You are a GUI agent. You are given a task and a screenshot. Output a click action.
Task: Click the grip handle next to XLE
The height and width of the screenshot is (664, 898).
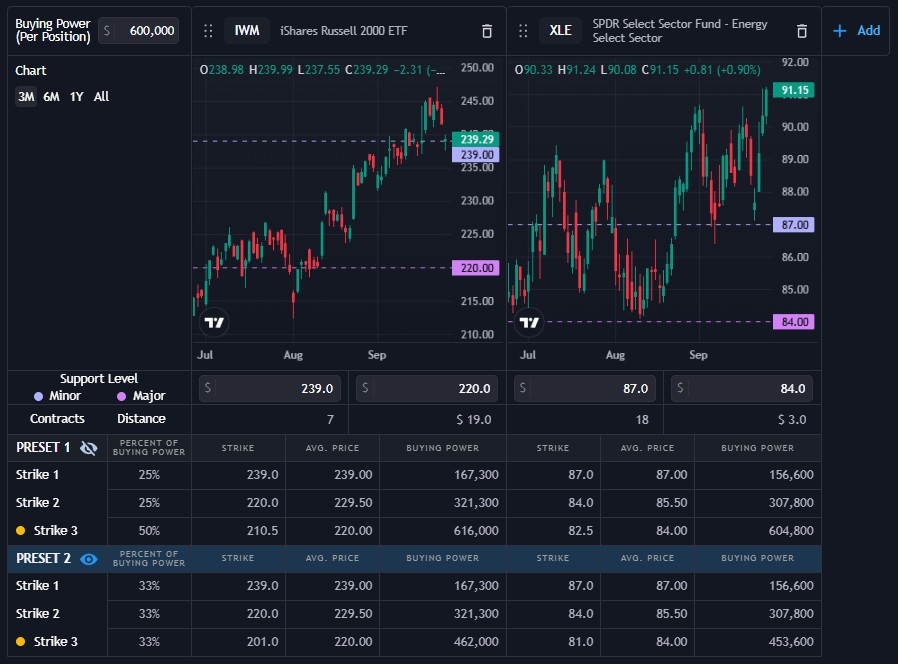[523, 31]
